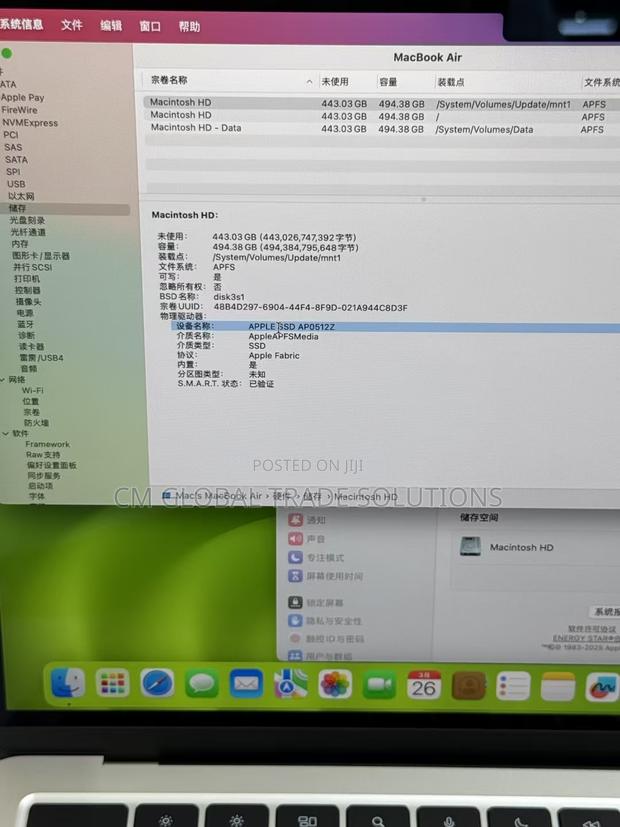
Task: Open Reminders app in the Dock
Action: [513, 686]
